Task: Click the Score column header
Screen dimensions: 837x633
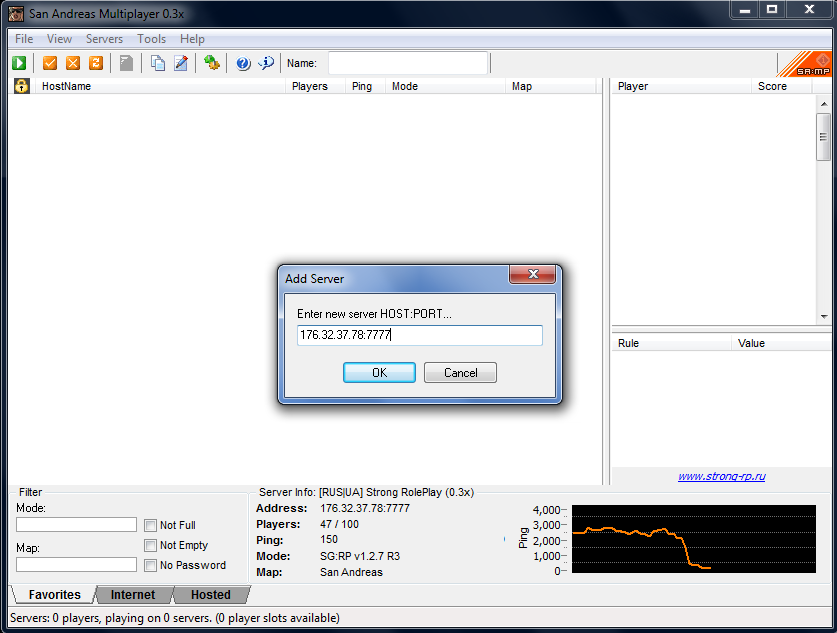Action: click(x=782, y=86)
